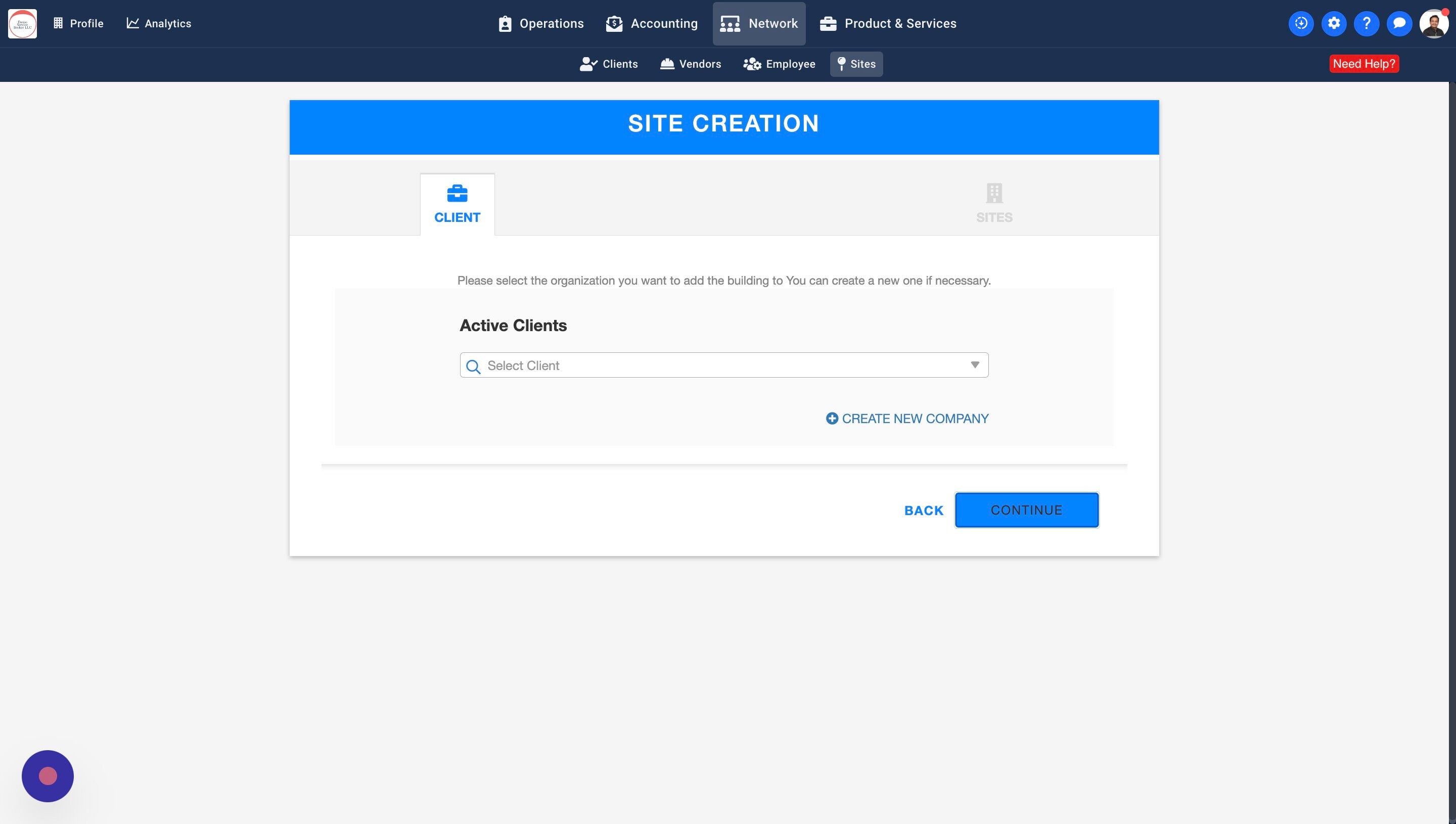Click the purple record bubble icon
The width and height of the screenshot is (1456, 824).
[48, 776]
